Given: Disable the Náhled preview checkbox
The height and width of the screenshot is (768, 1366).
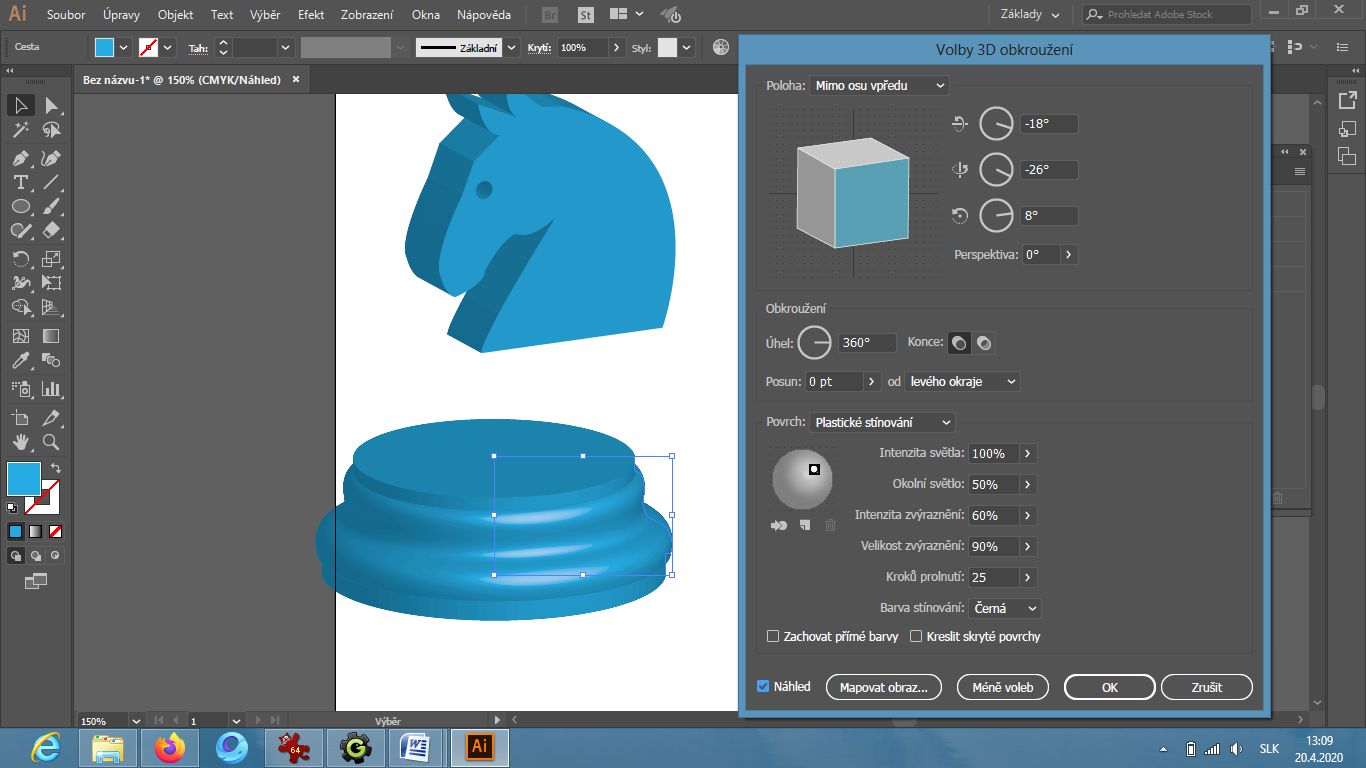Looking at the screenshot, I should coord(763,686).
